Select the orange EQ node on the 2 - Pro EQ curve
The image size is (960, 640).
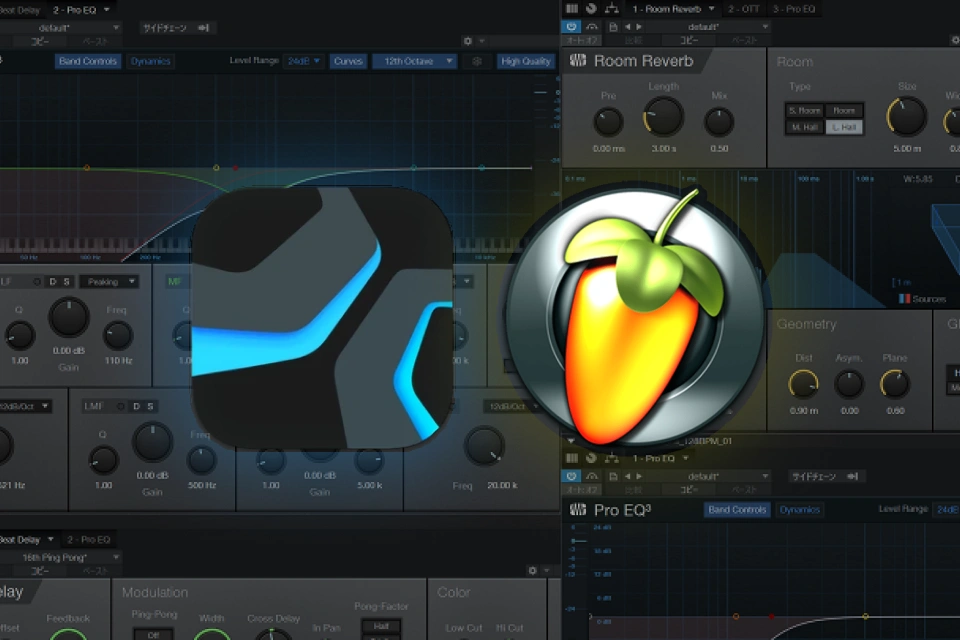click(87, 167)
